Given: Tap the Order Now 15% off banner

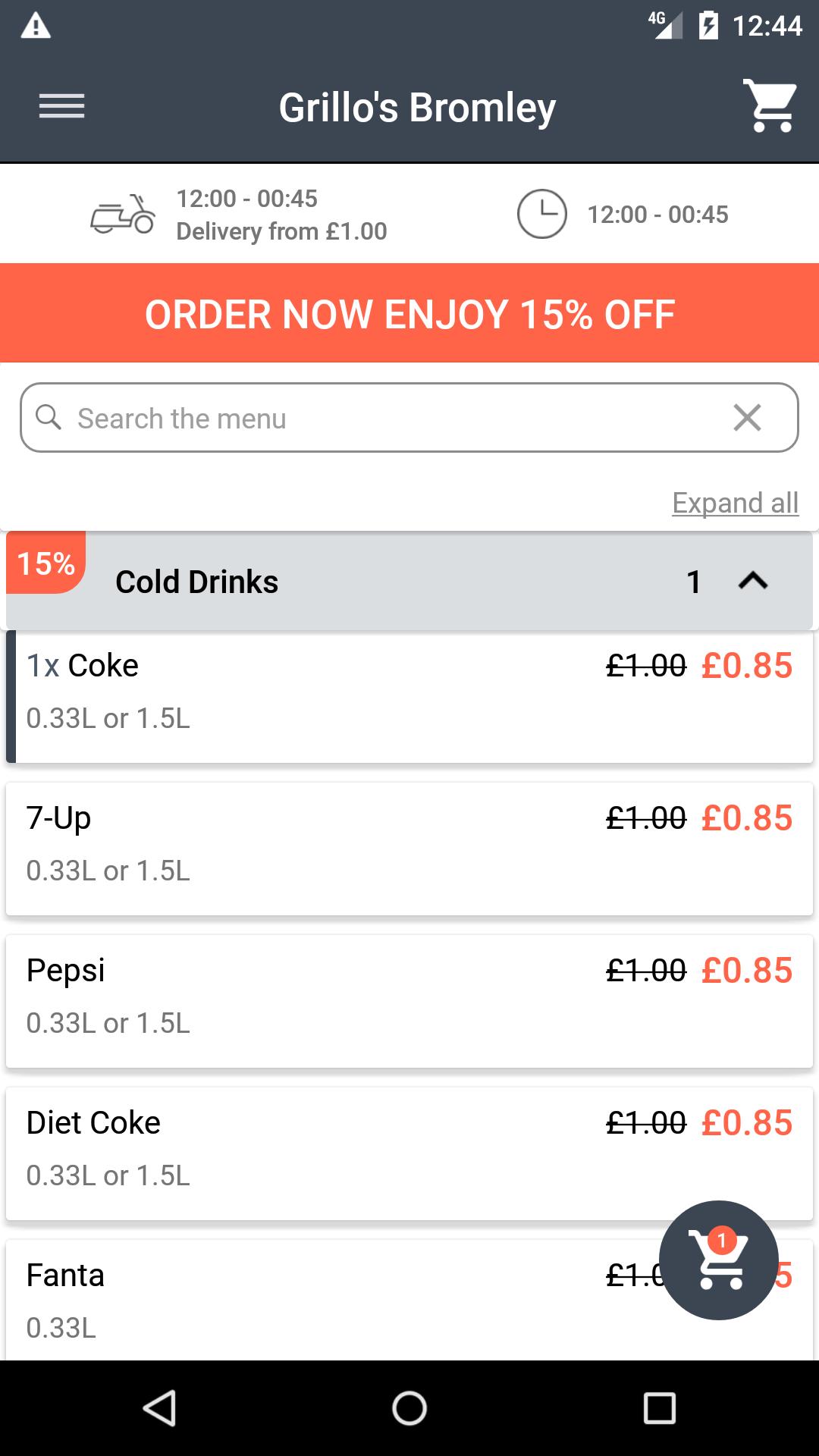Looking at the screenshot, I should pyautogui.click(x=409, y=314).
